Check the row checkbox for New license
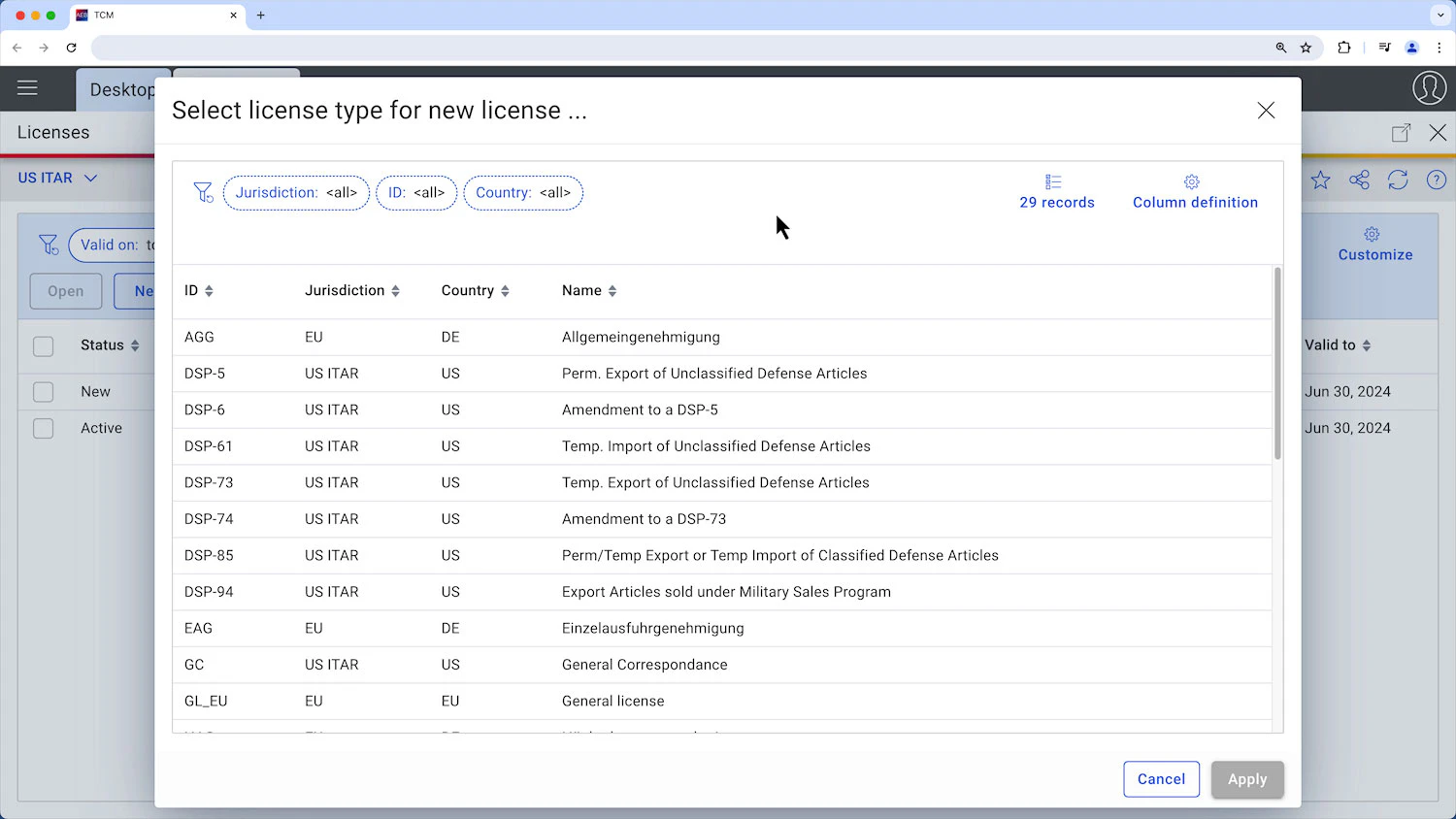Viewport: 1456px width, 819px height. click(43, 391)
